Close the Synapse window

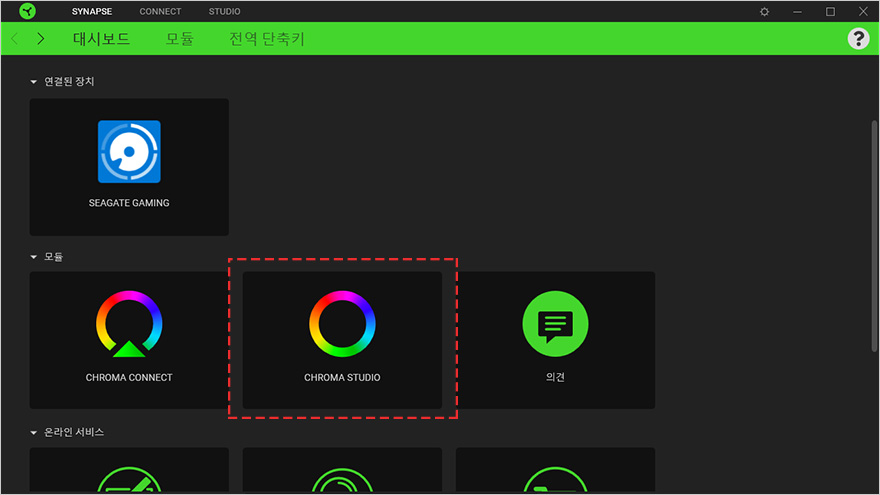(863, 11)
